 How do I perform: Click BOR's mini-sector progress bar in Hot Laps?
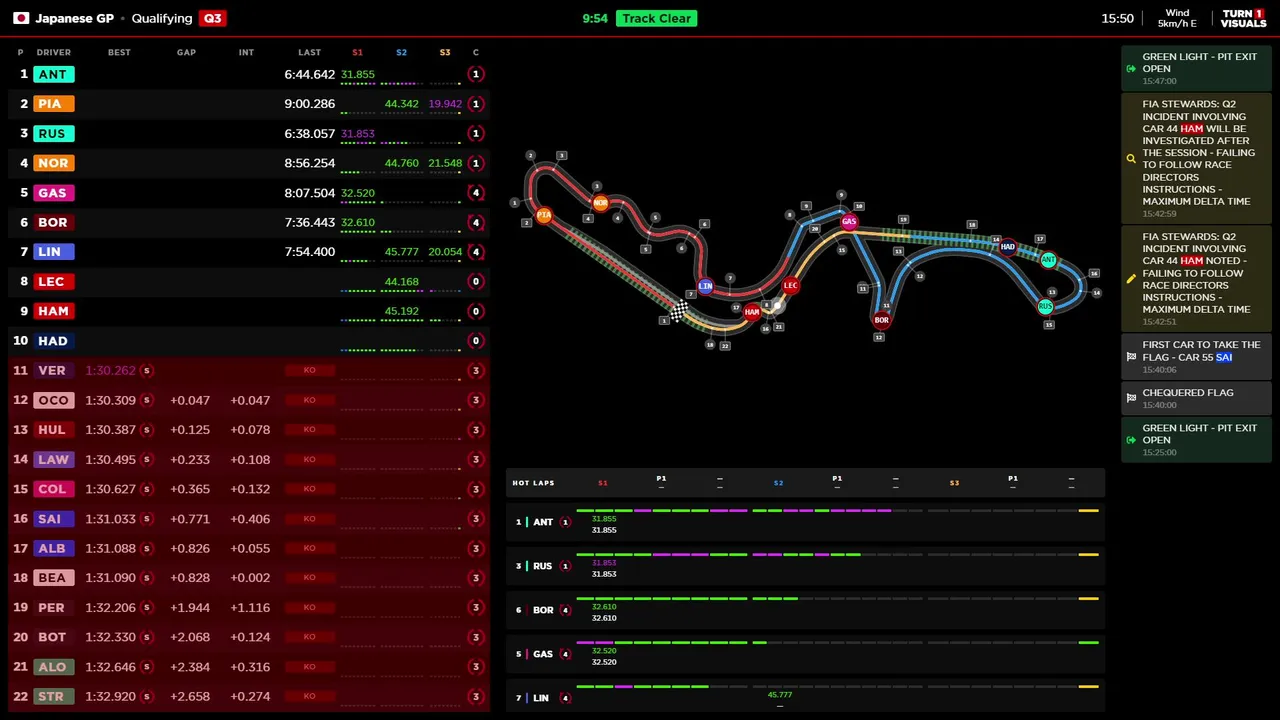tap(838, 599)
